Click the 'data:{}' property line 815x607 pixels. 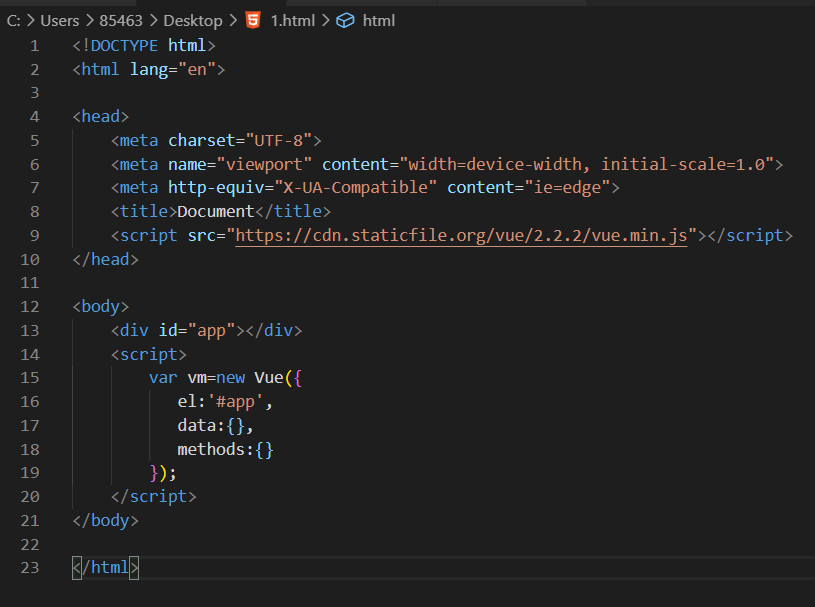(215, 426)
